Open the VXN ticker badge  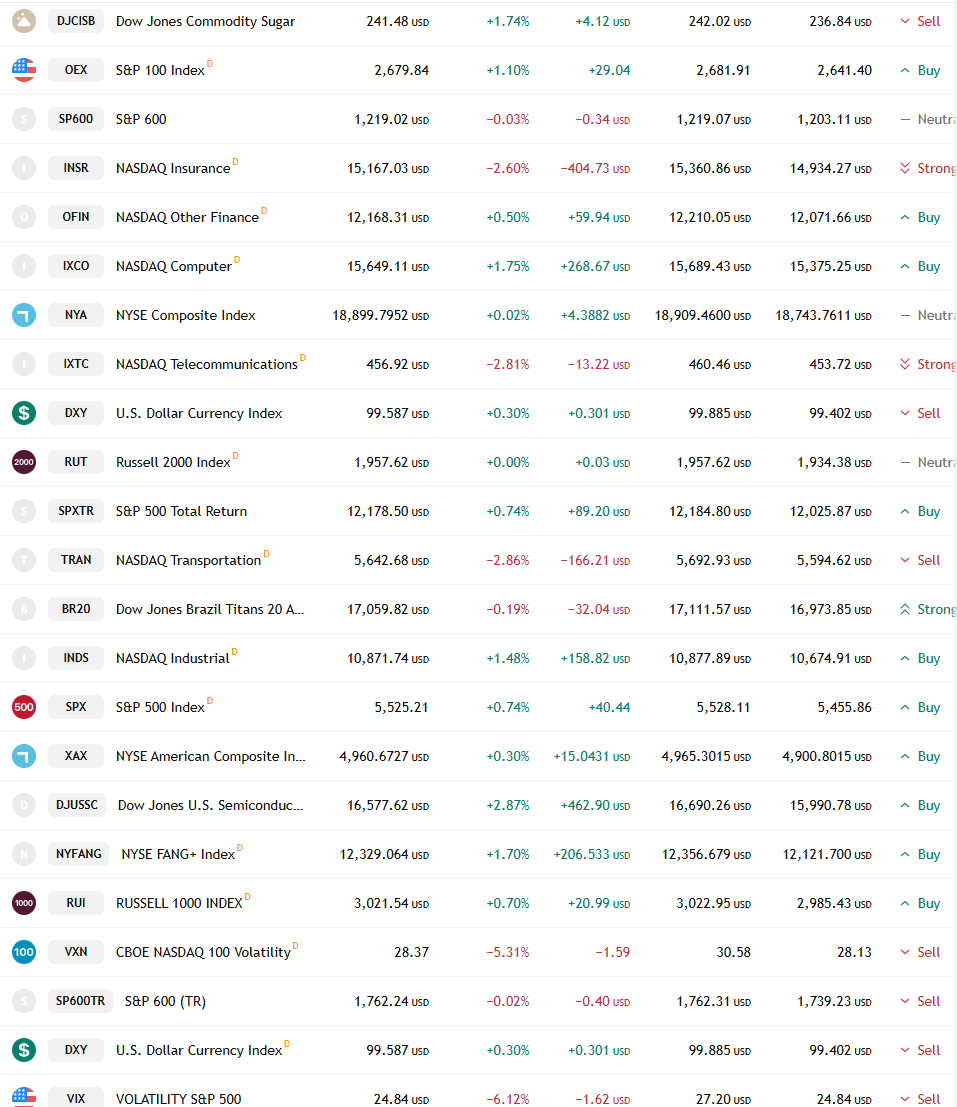coord(76,952)
